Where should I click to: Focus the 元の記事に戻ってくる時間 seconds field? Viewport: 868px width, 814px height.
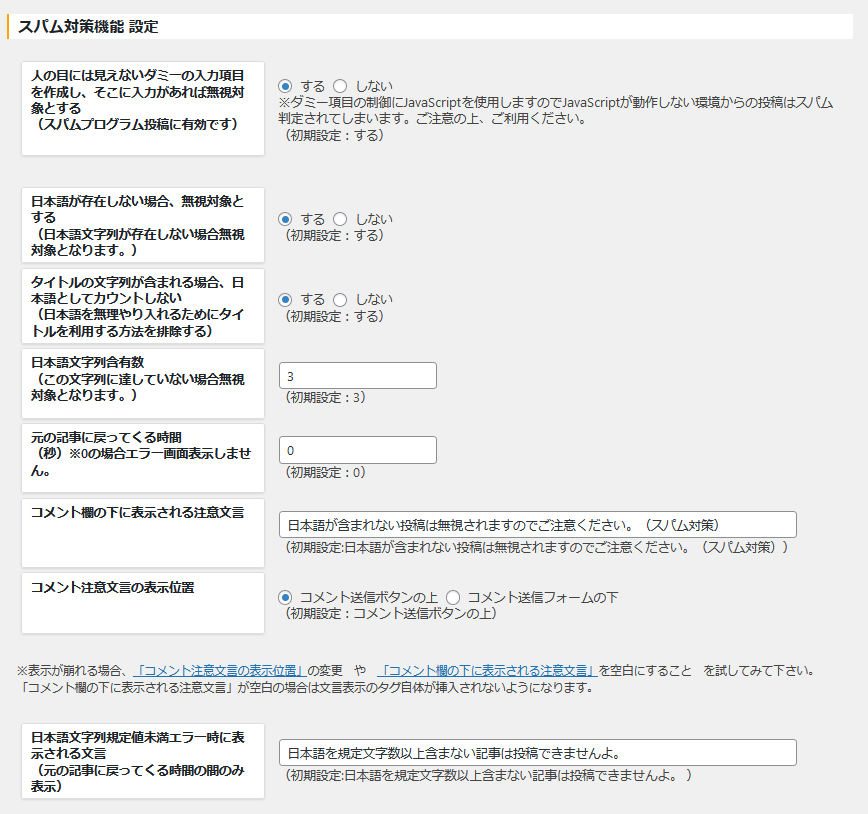pos(358,450)
